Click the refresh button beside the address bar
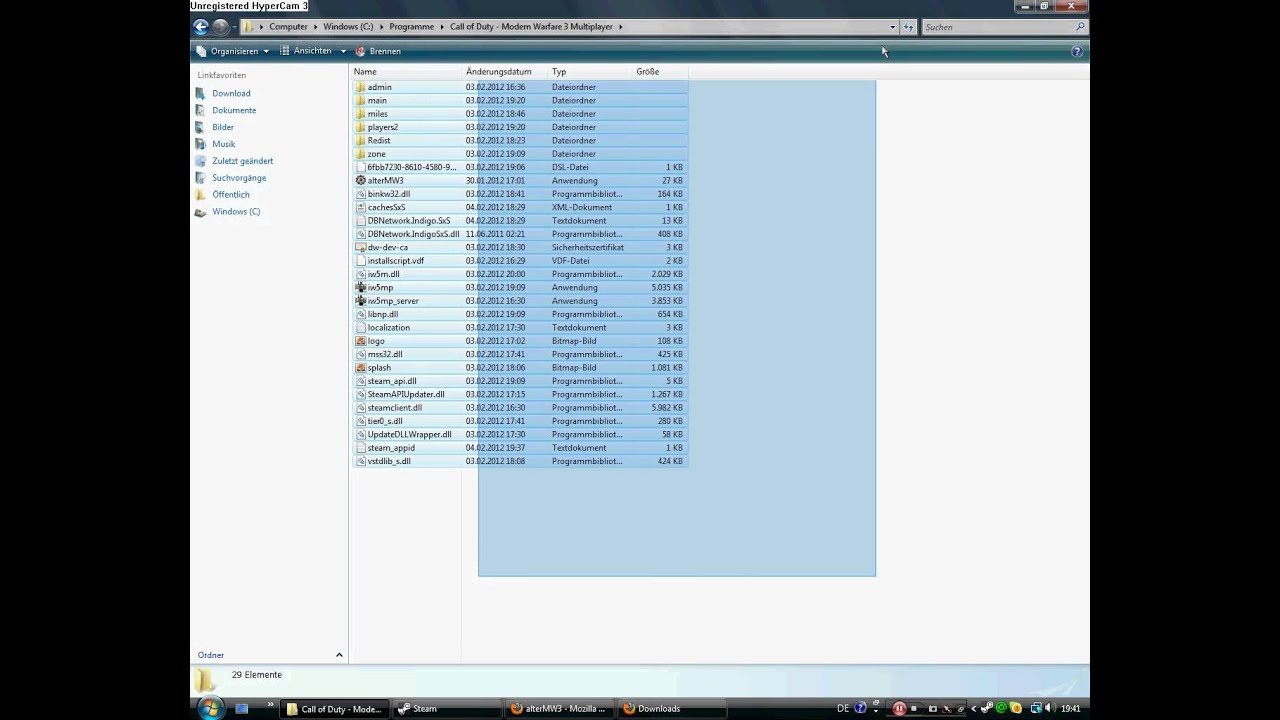Viewport: 1280px width, 720px height. click(908, 27)
